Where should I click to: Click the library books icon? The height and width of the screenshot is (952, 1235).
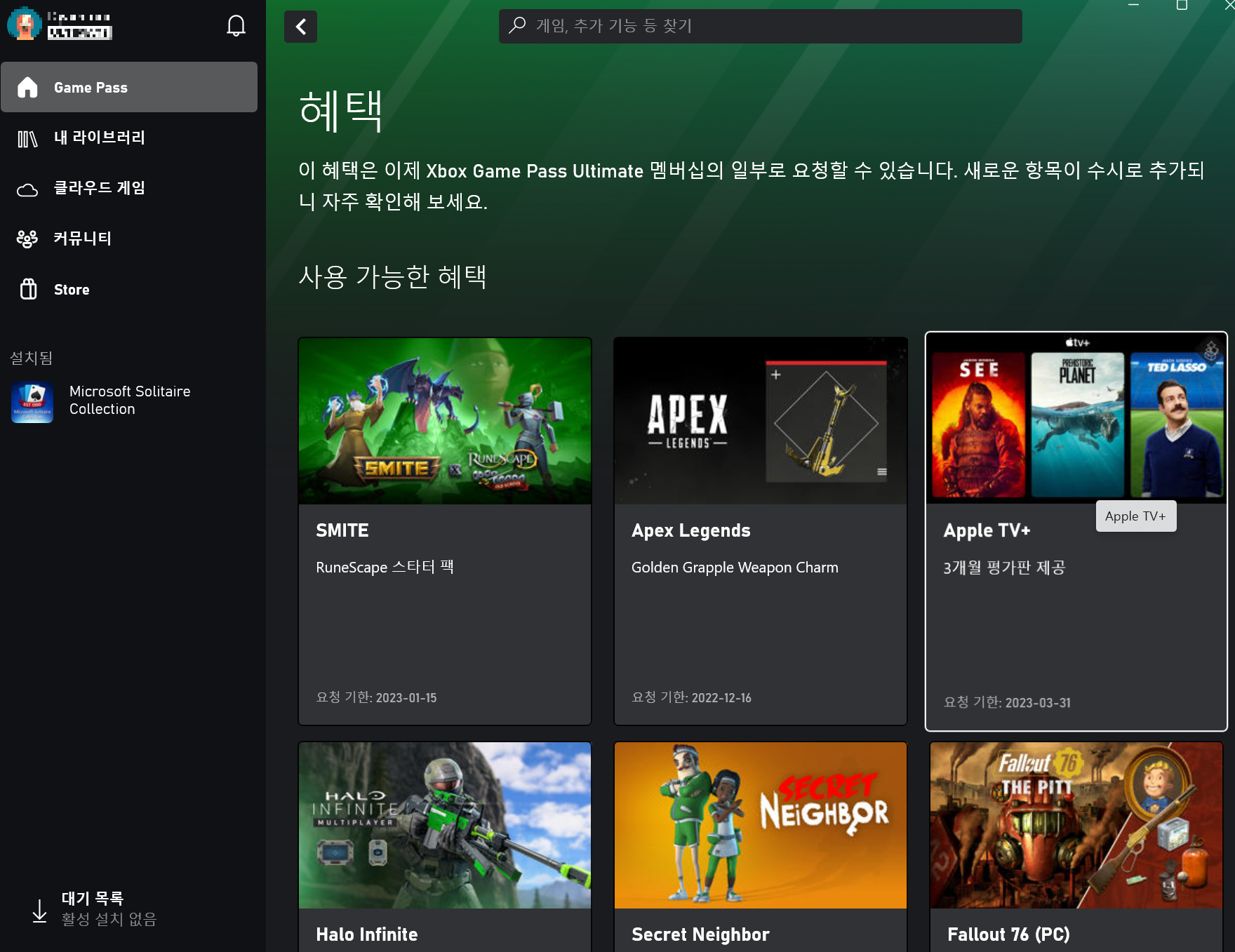pyautogui.click(x=27, y=138)
